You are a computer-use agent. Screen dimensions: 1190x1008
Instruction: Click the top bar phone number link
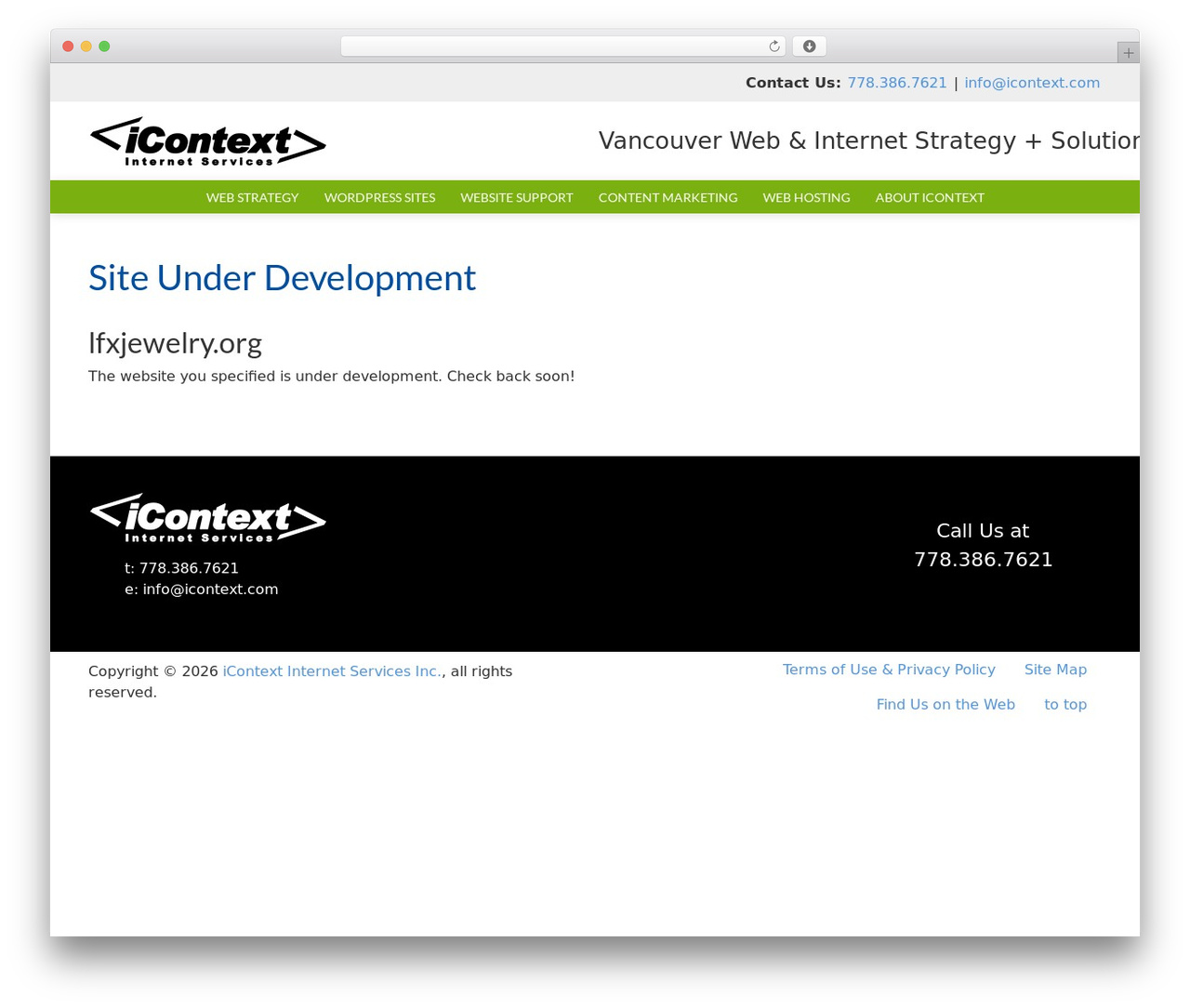pyautogui.click(x=897, y=83)
